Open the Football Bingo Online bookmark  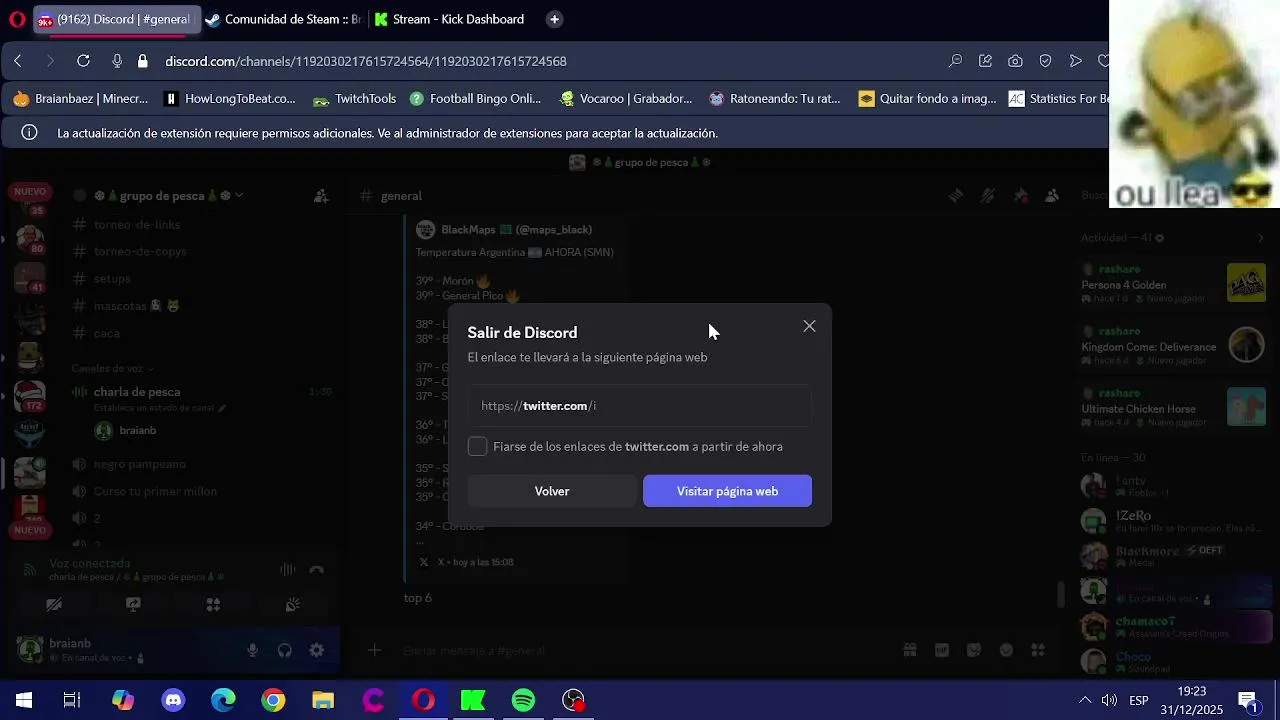coord(474,98)
